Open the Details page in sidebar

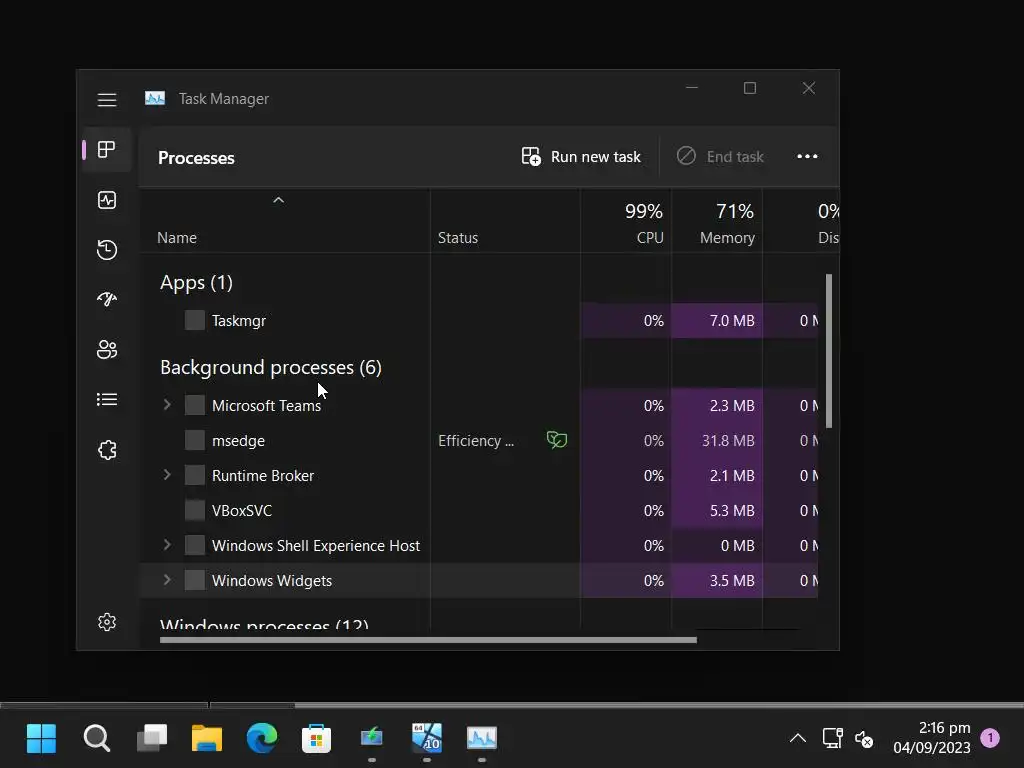(107, 399)
